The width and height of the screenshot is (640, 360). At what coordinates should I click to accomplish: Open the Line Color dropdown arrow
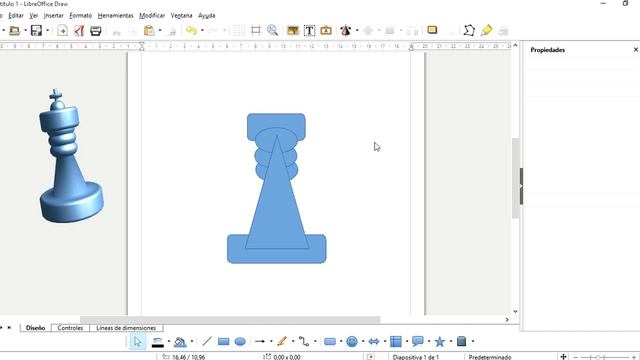(169, 342)
